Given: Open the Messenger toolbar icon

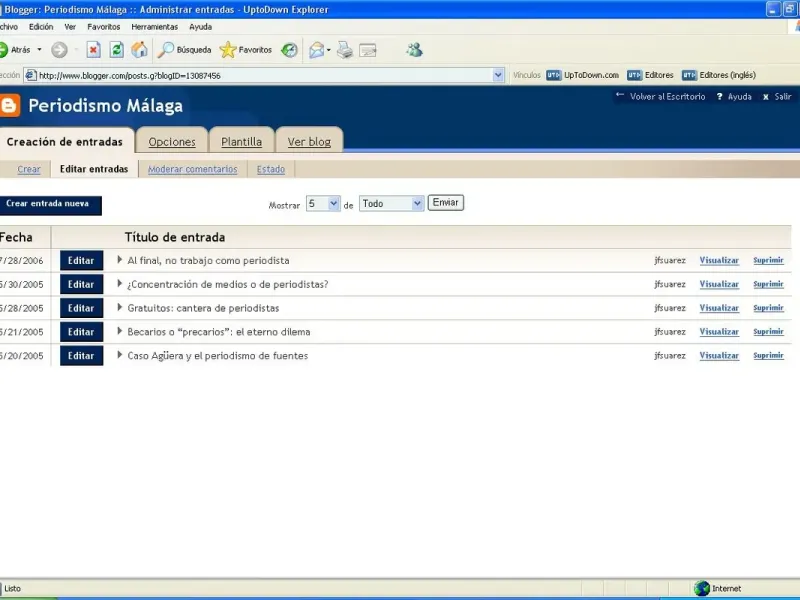Looking at the screenshot, I should click(414, 50).
